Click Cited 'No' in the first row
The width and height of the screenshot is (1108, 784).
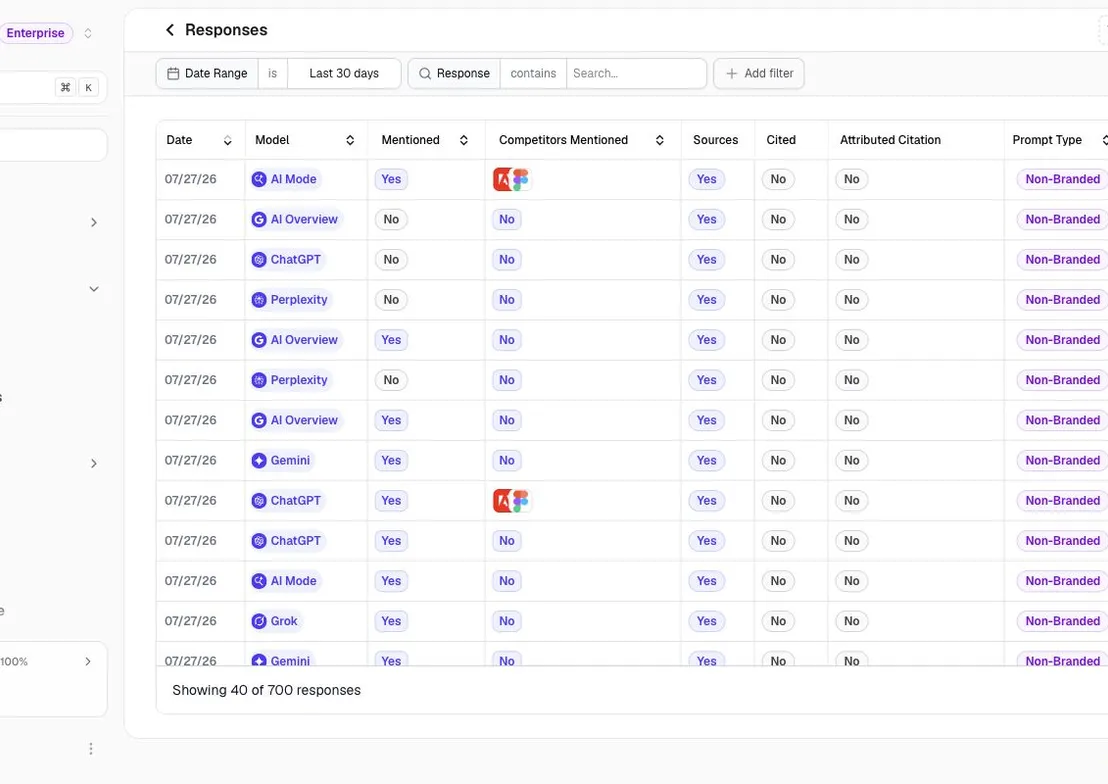(x=778, y=180)
